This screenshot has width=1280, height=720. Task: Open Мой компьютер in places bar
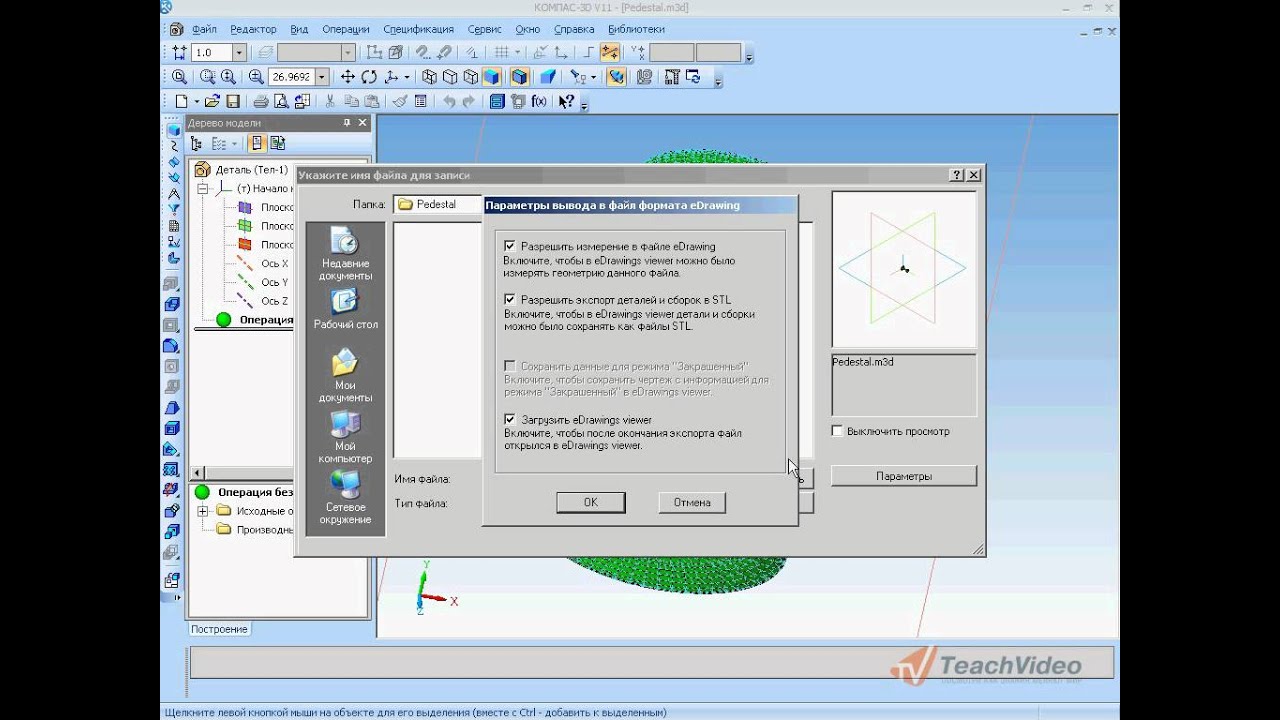coord(345,437)
